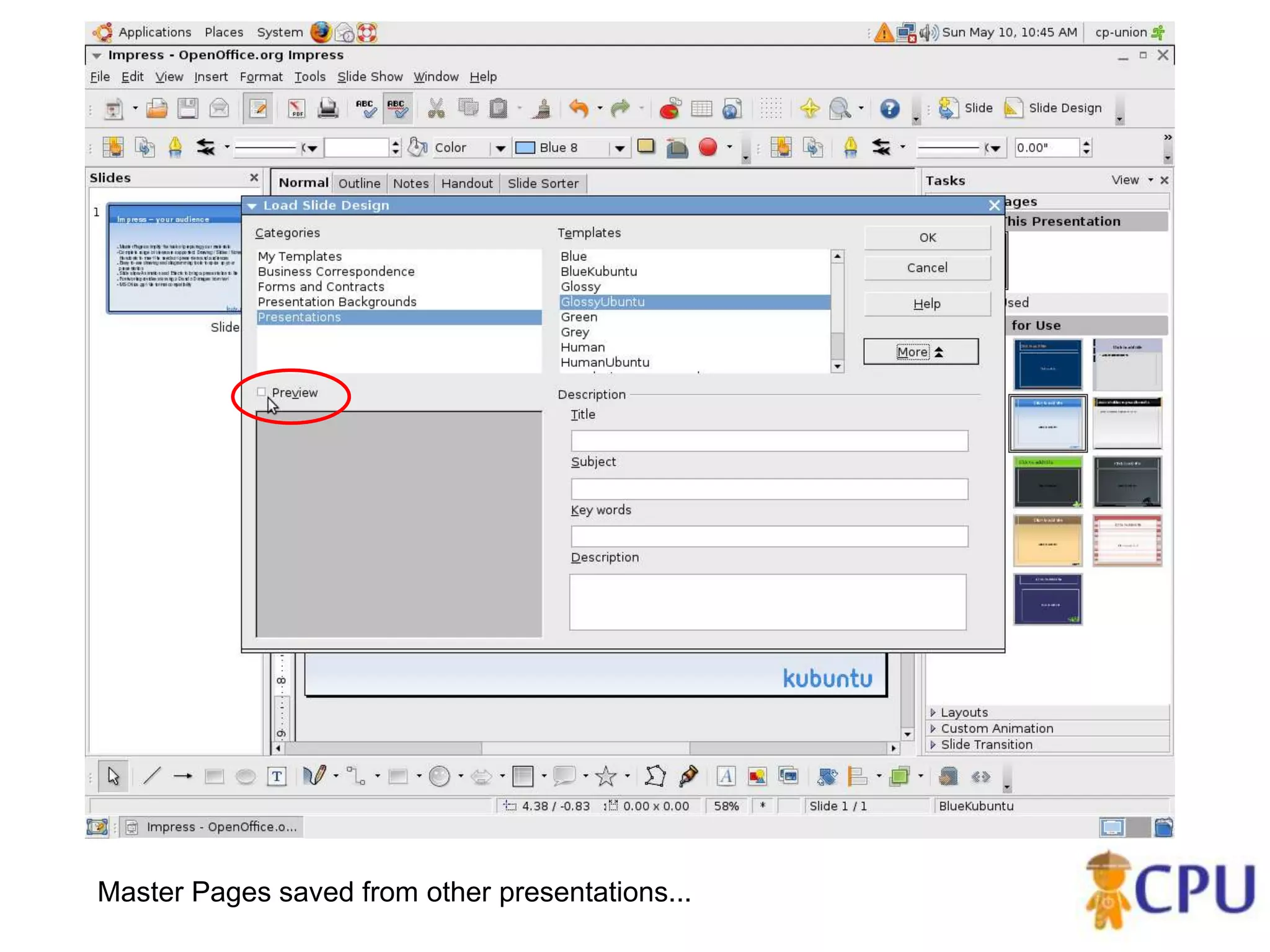Open the Blue 8 color dropdown
The image size is (1270, 952).
(x=619, y=148)
